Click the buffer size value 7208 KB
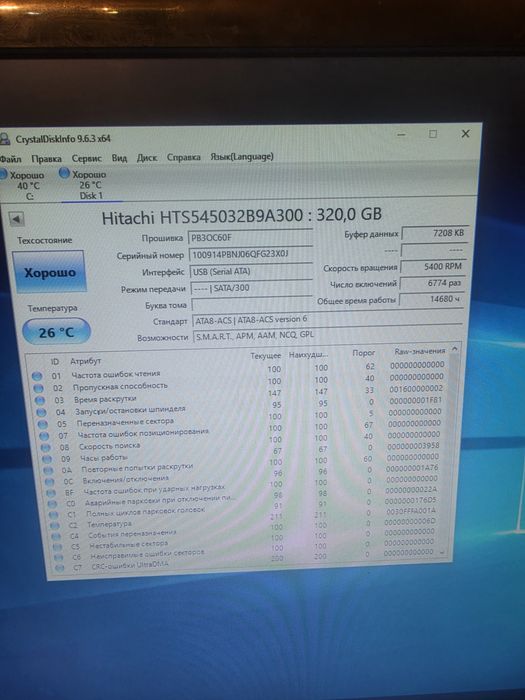 pos(435,233)
